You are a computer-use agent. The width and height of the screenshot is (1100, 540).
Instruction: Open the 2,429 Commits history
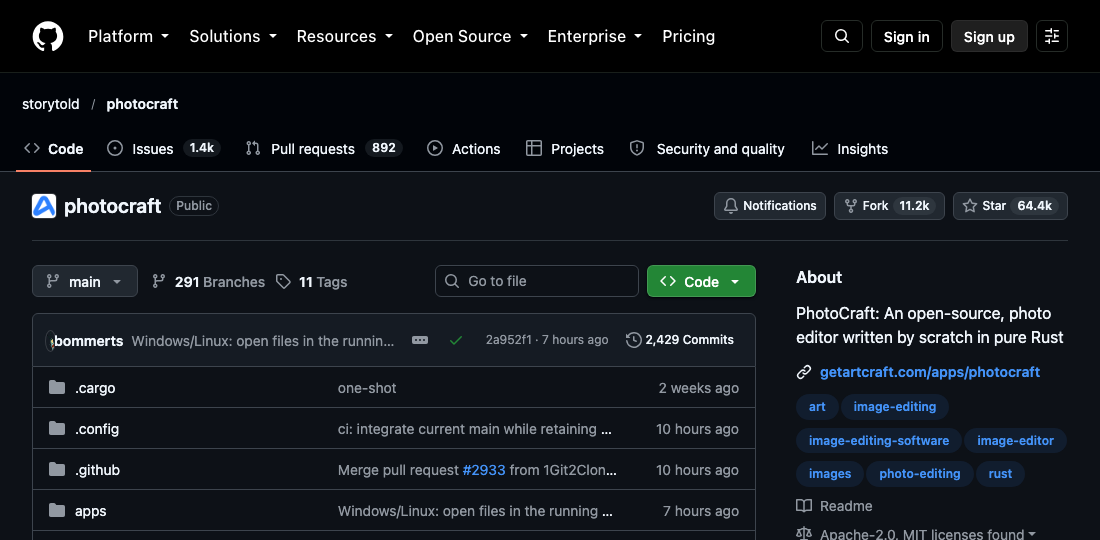[x=680, y=340]
